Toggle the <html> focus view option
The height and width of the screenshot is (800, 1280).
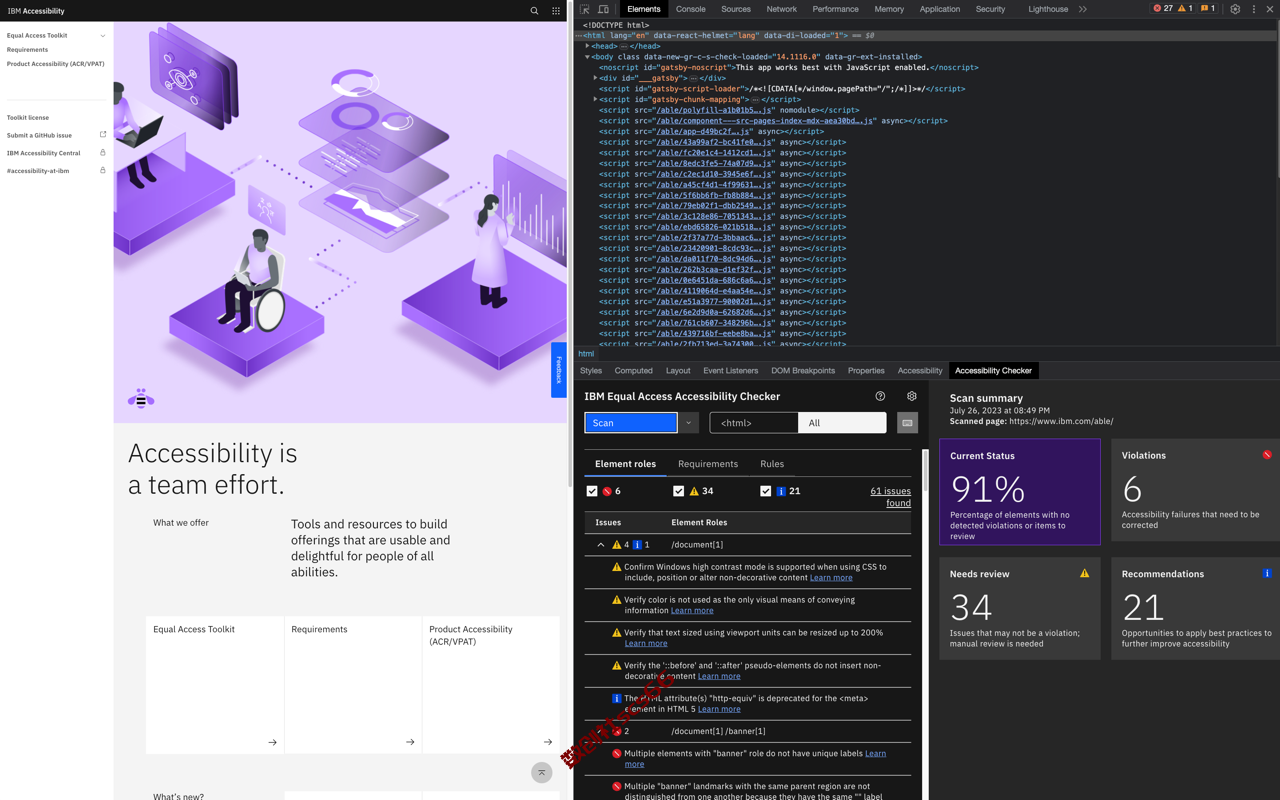754,423
